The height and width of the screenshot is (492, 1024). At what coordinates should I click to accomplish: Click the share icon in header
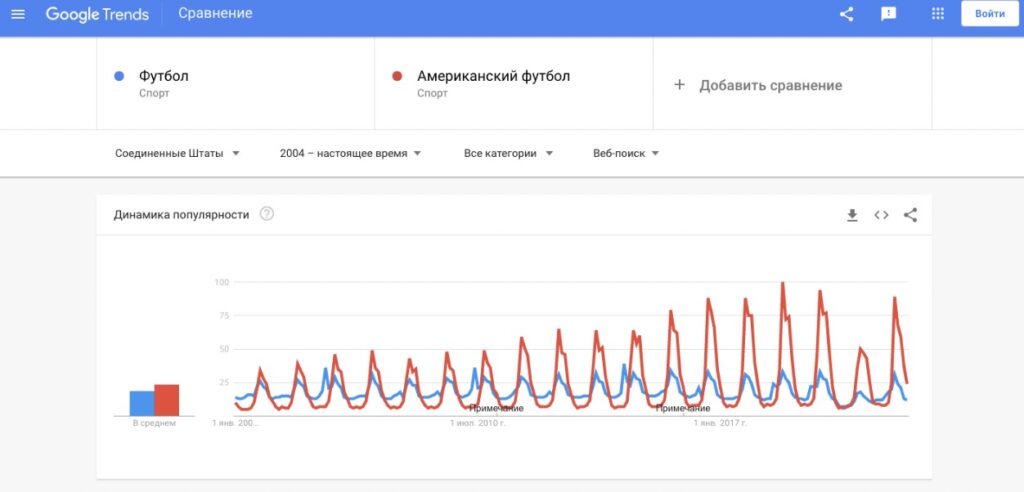(x=846, y=14)
